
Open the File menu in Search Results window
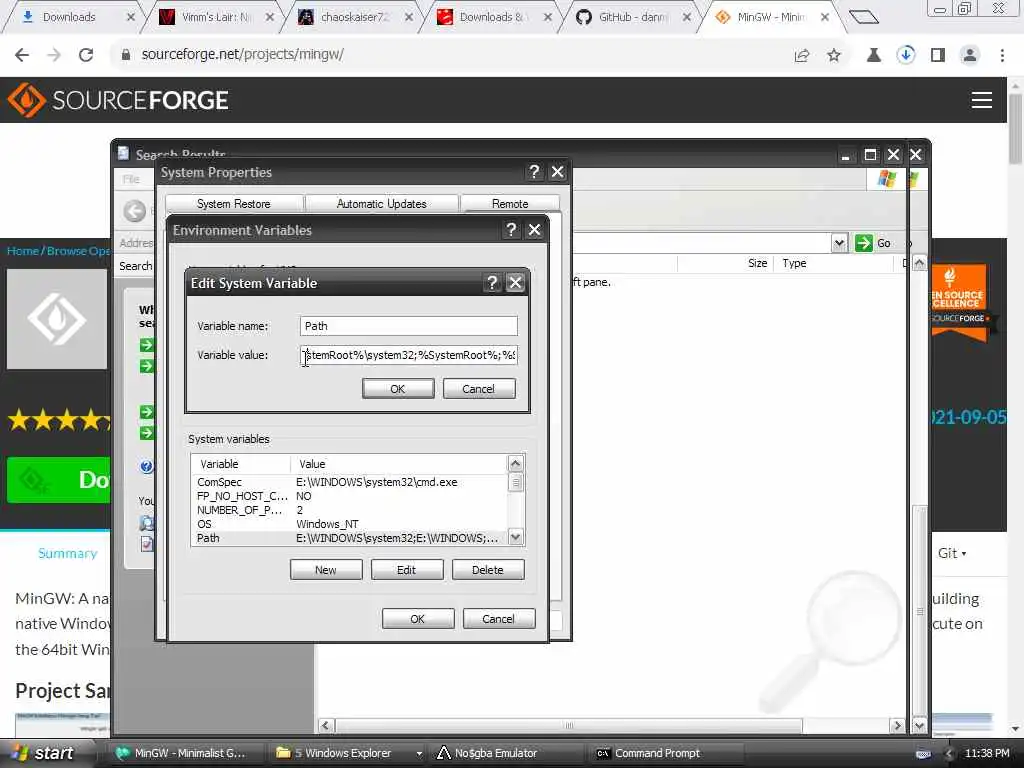pyautogui.click(x=131, y=179)
